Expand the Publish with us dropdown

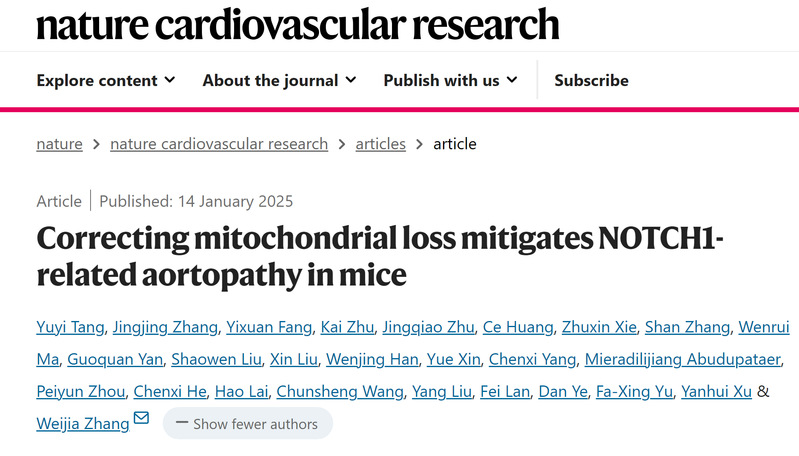click(x=450, y=80)
